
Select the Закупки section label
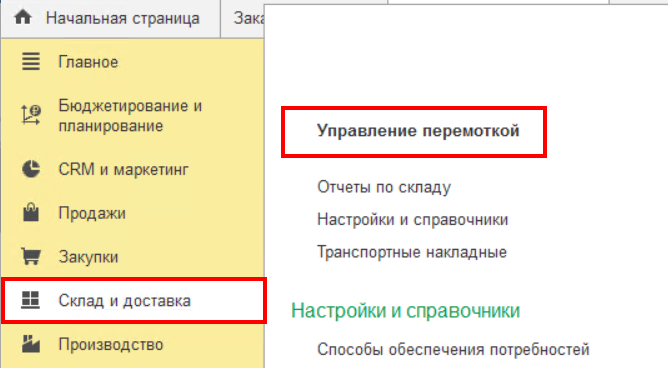pos(88,257)
